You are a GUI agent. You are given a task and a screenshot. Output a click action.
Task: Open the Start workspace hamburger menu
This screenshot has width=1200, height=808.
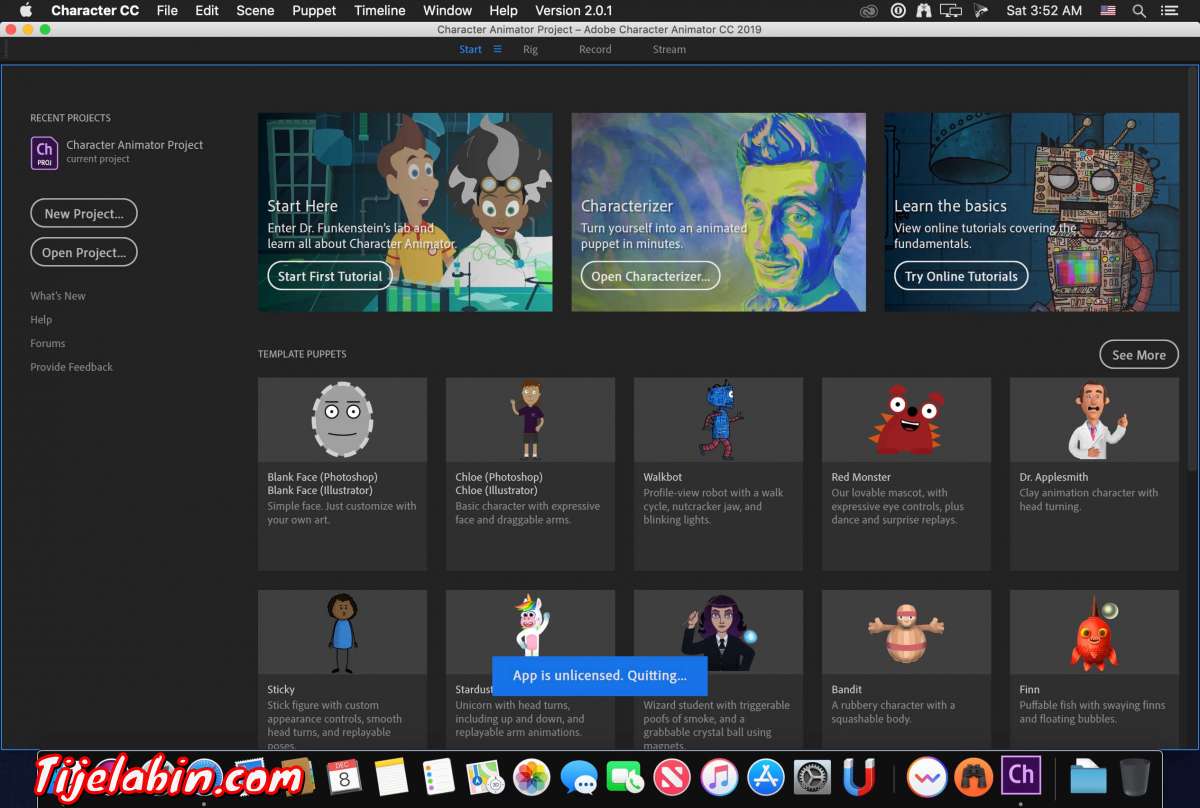(x=497, y=49)
